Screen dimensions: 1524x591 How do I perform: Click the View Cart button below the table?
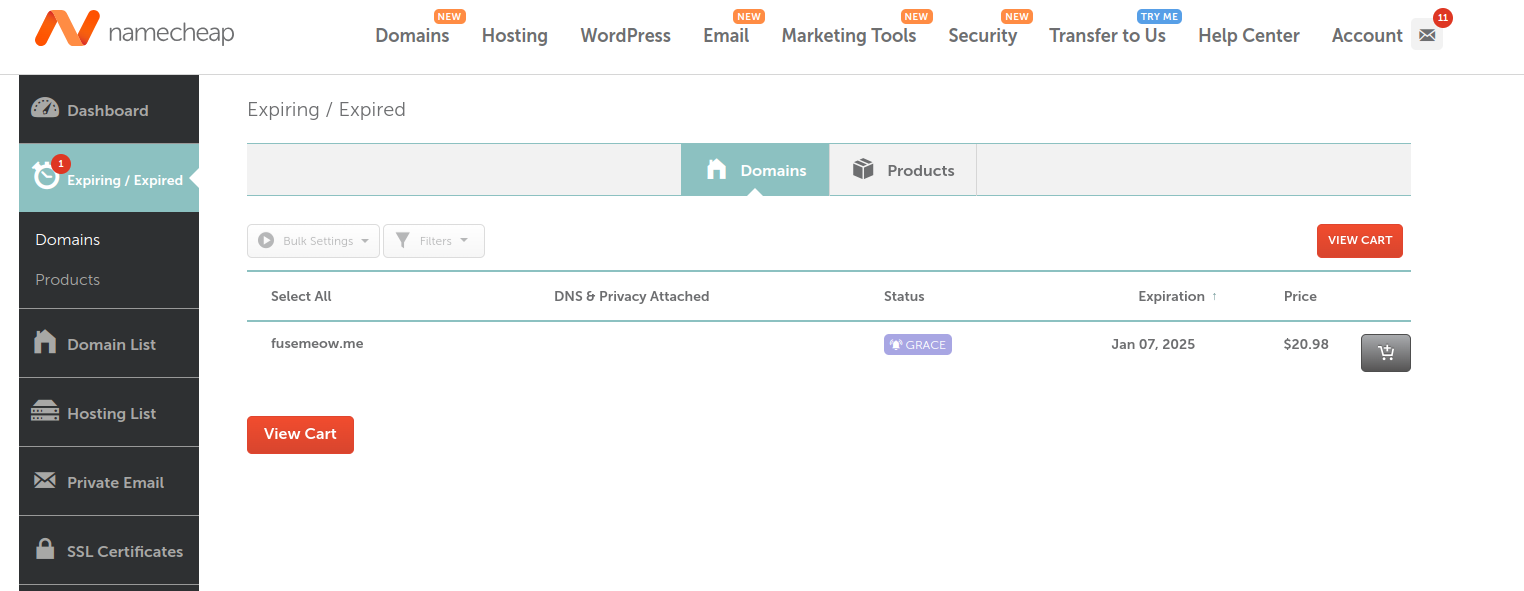click(300, 434)
